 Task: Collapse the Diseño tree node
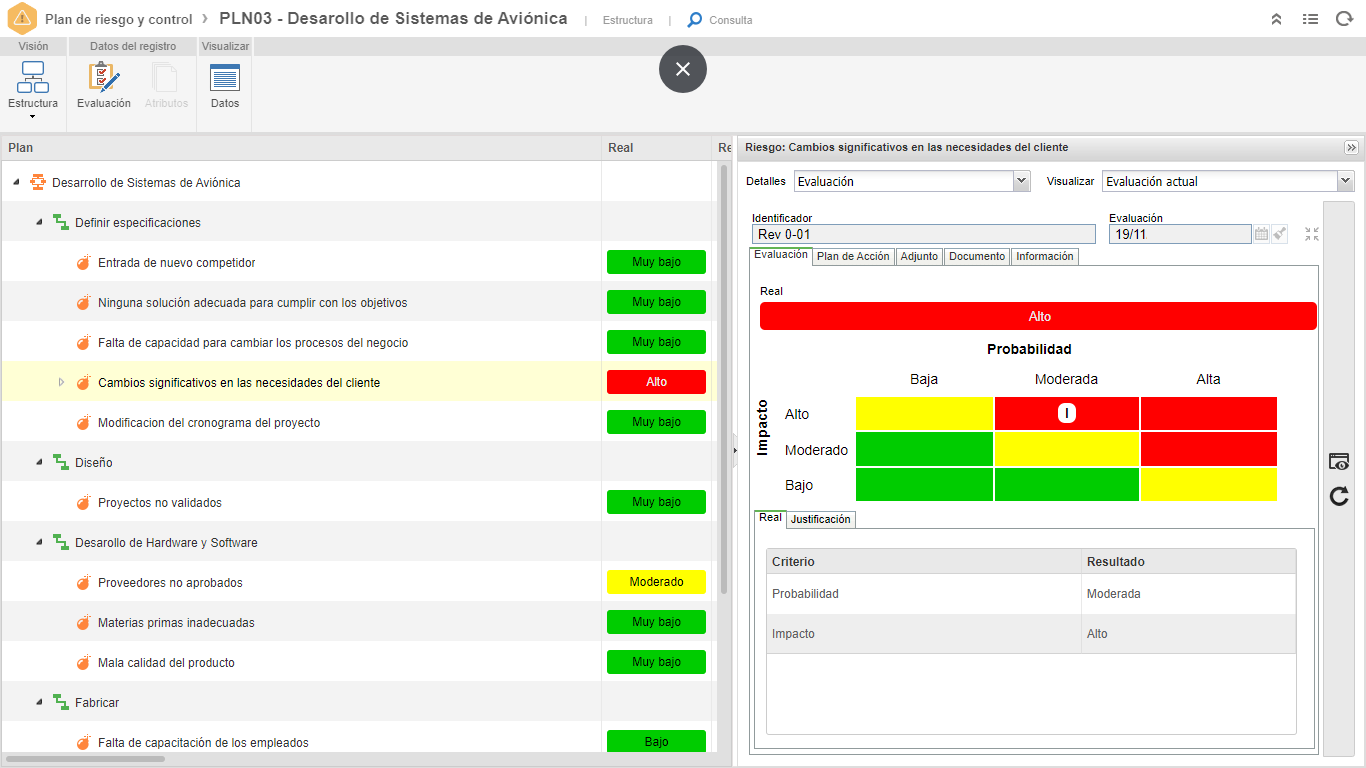point(39,462)
